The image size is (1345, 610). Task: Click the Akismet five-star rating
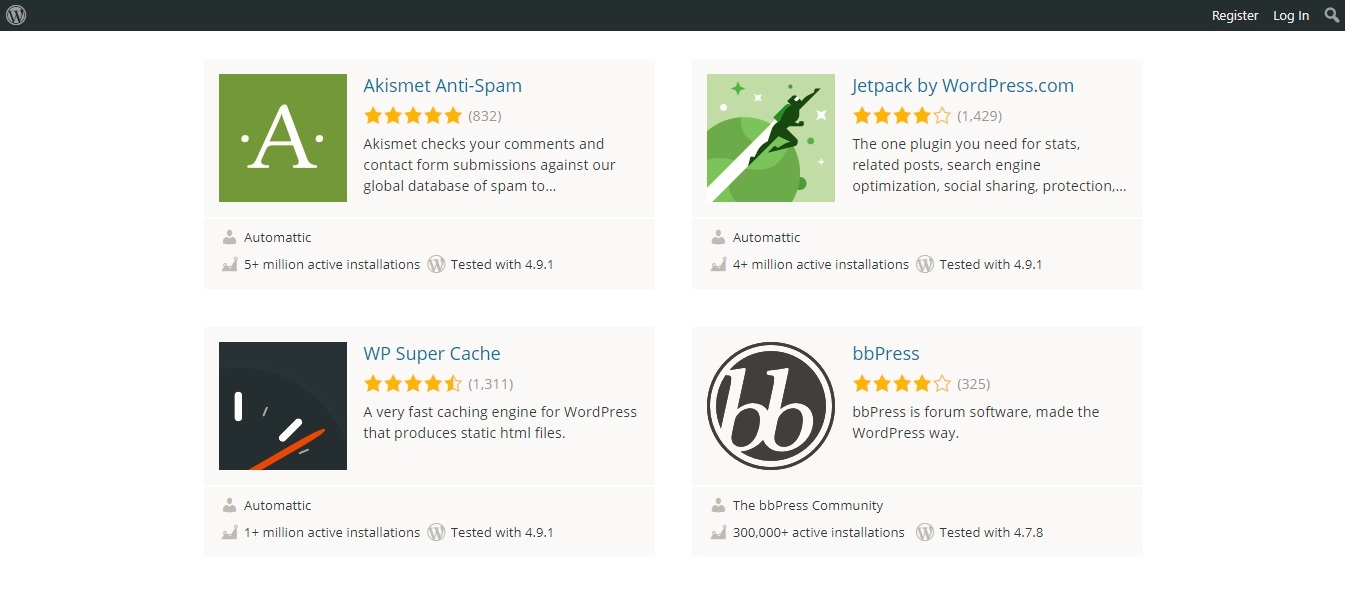[x=413, y=115]
